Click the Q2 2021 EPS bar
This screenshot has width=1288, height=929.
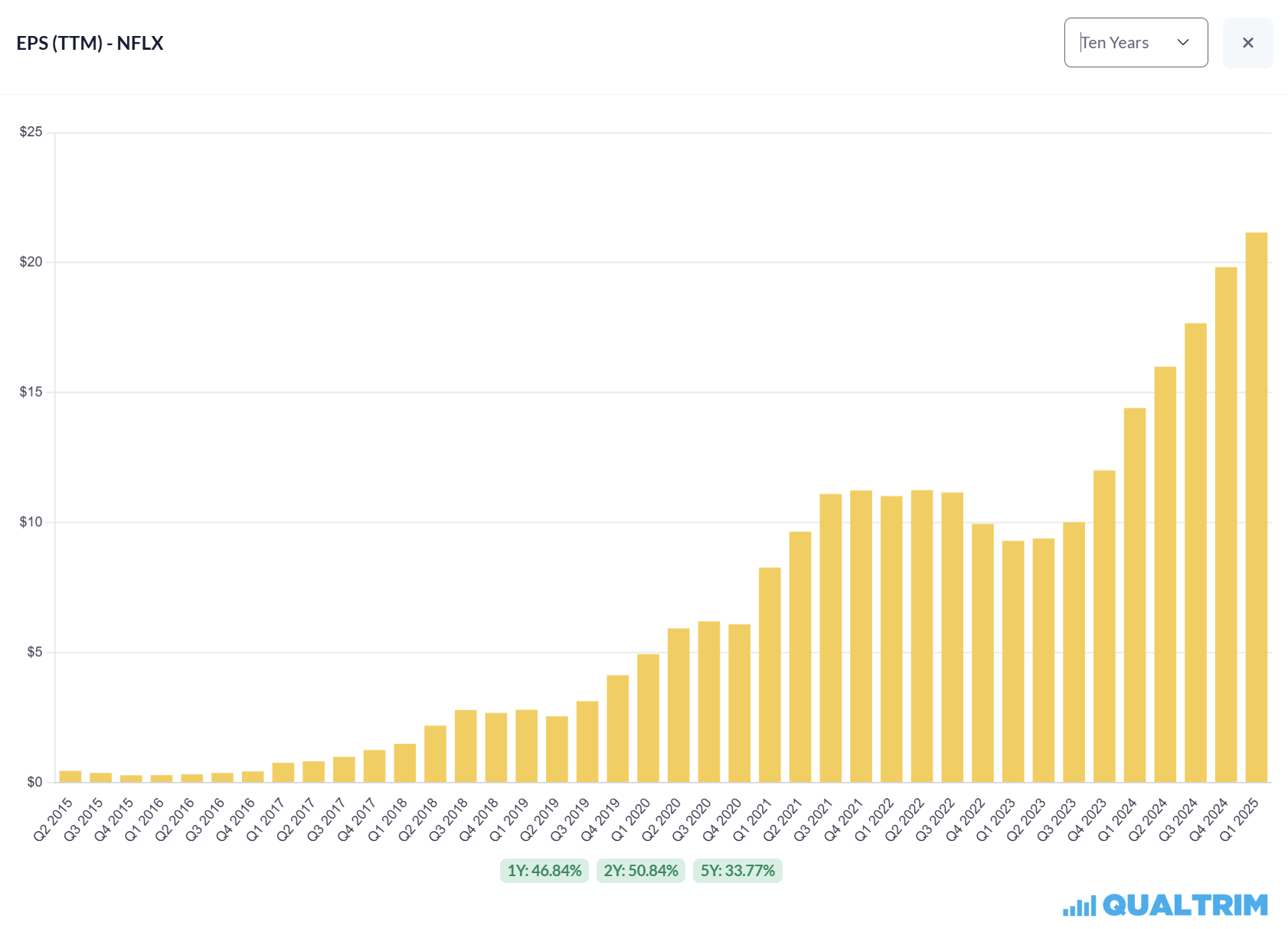coord(800,657)
